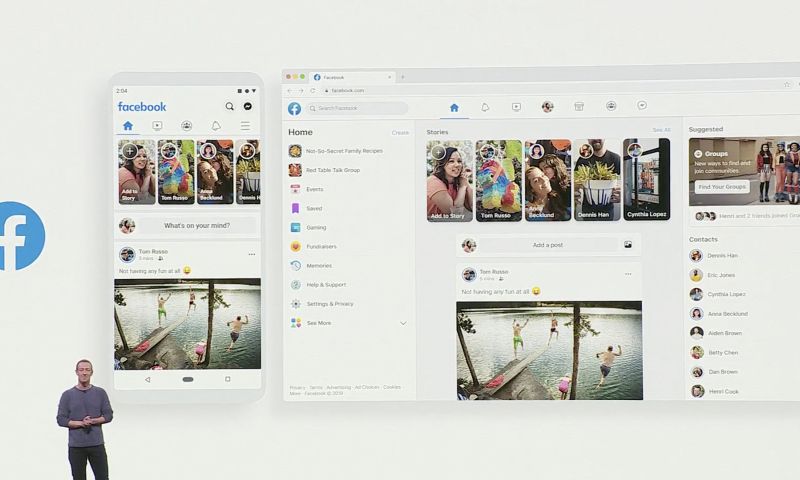Open new browser tab plus button
This screenshot has width=800, height=480.
coord(403,77)
